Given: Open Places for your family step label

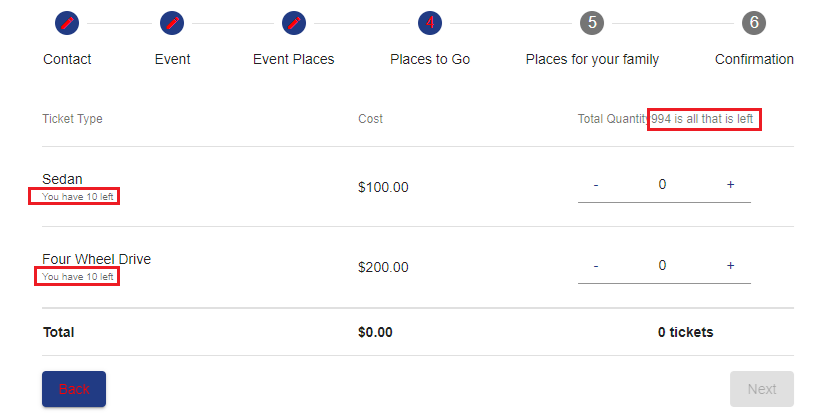Looking at the screenshot, I should pos(592,59).
